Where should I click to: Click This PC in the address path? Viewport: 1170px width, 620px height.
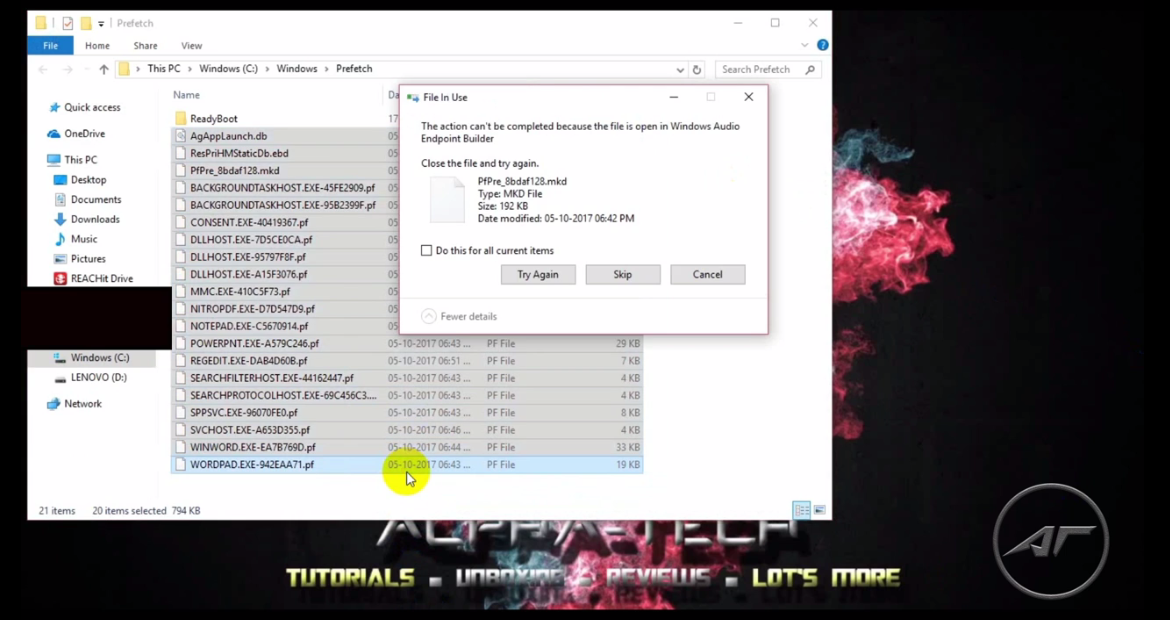[163, 69]
